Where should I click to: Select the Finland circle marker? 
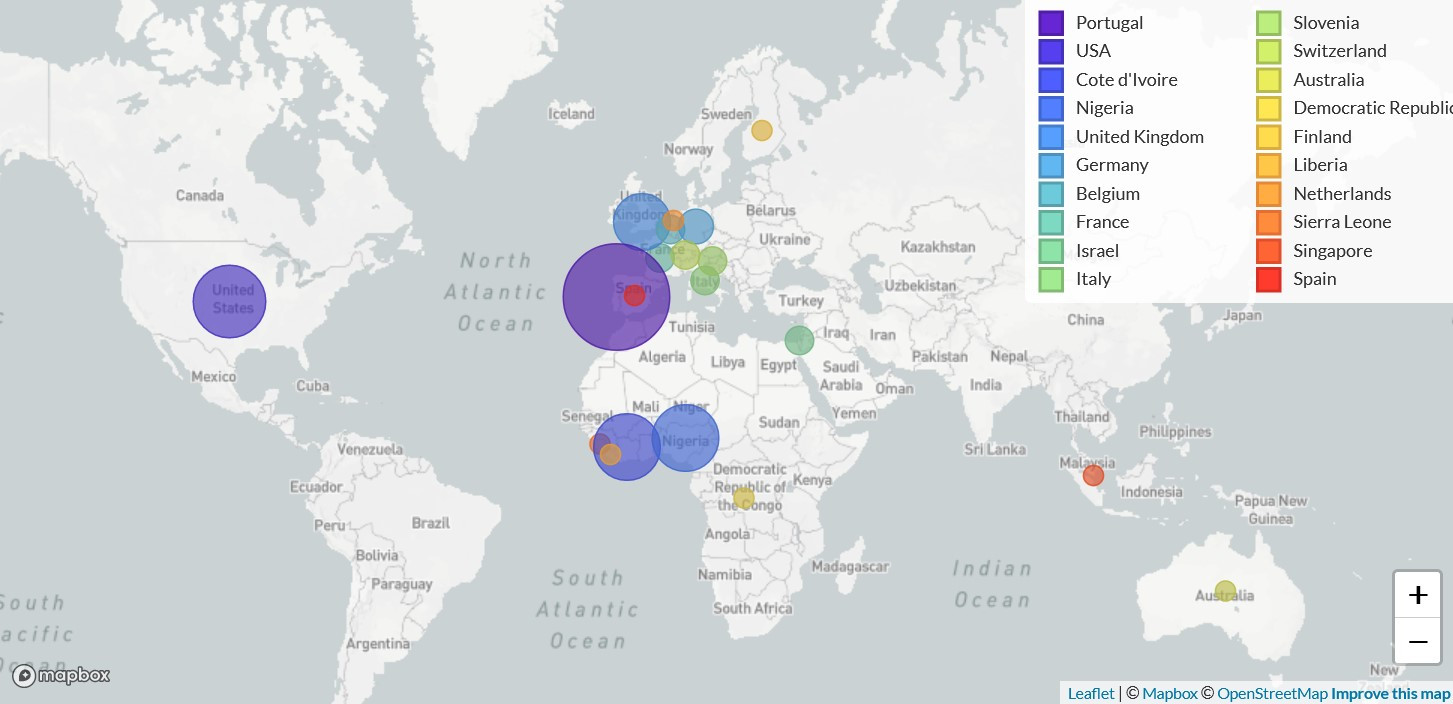(x=762, y=130)
